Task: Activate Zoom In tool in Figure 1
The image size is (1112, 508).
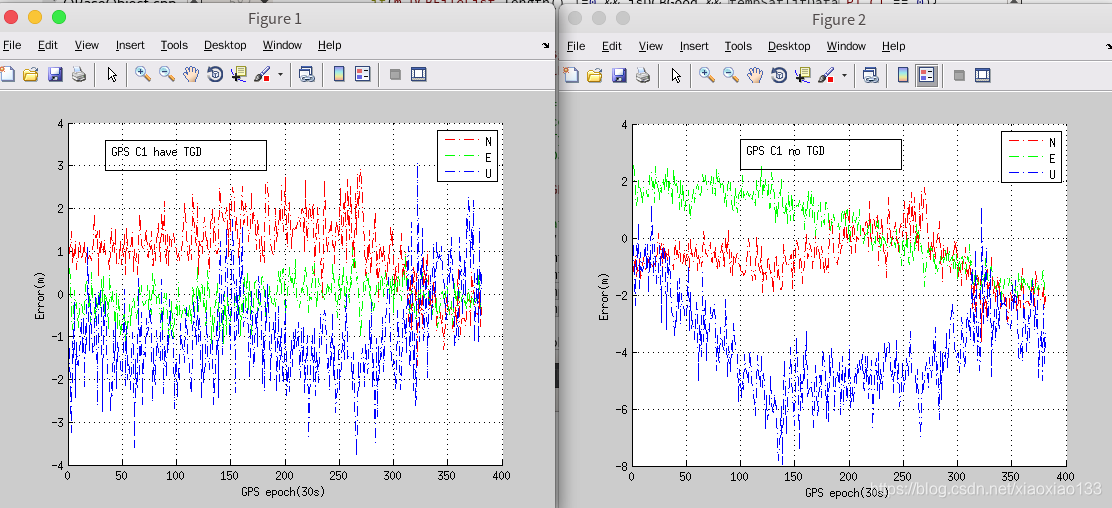Action: (x=143, y=74)
